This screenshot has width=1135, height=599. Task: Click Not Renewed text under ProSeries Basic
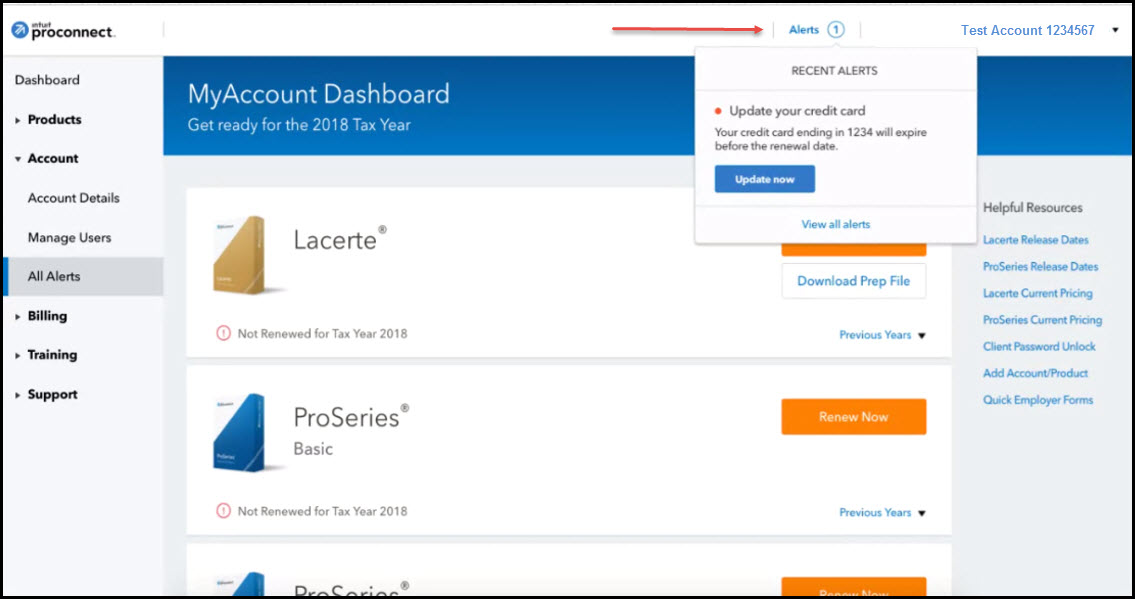pos(322,511)
